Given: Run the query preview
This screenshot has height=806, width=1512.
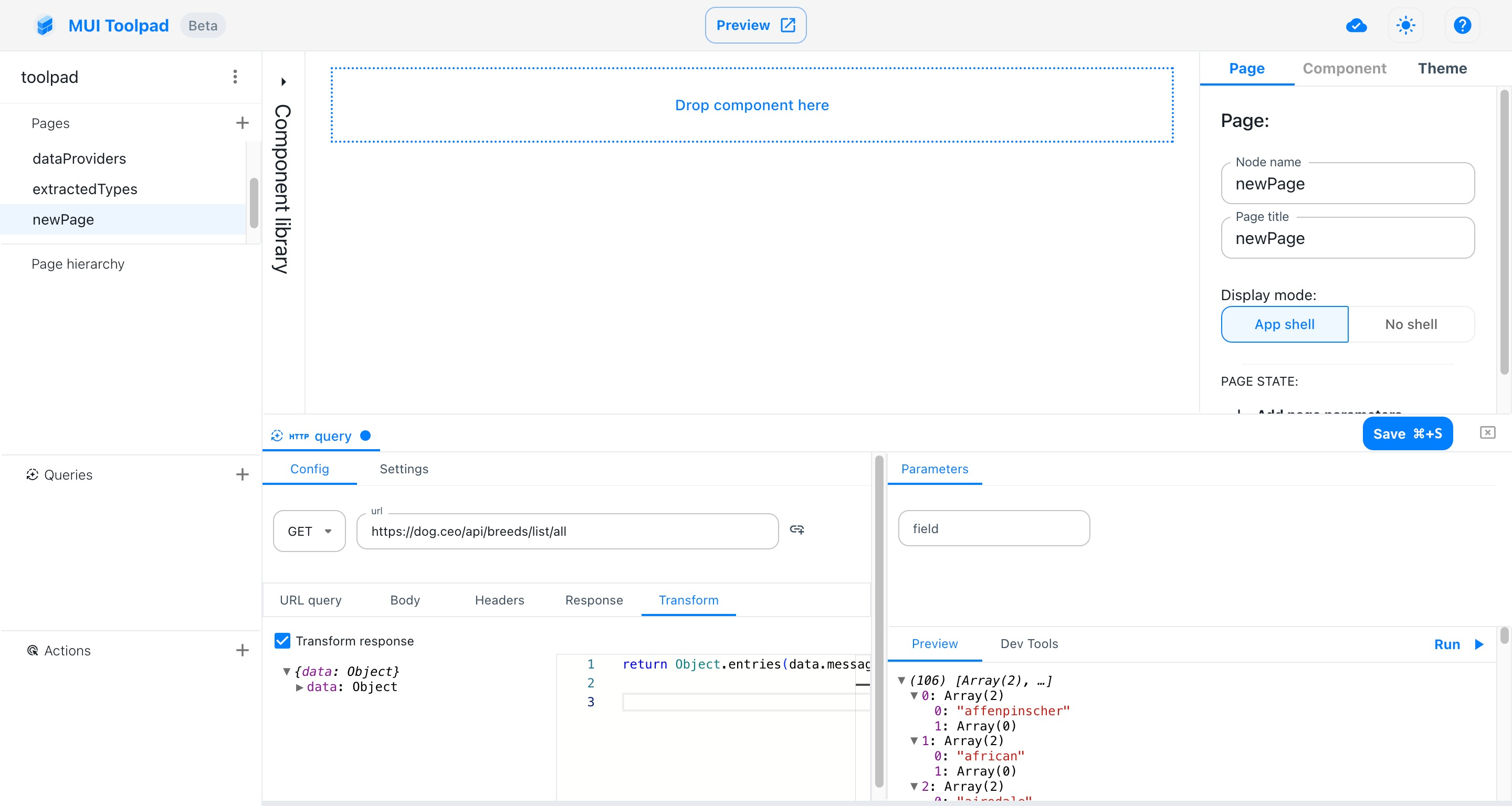Looking at the screenshot, I should [1457, 644].
